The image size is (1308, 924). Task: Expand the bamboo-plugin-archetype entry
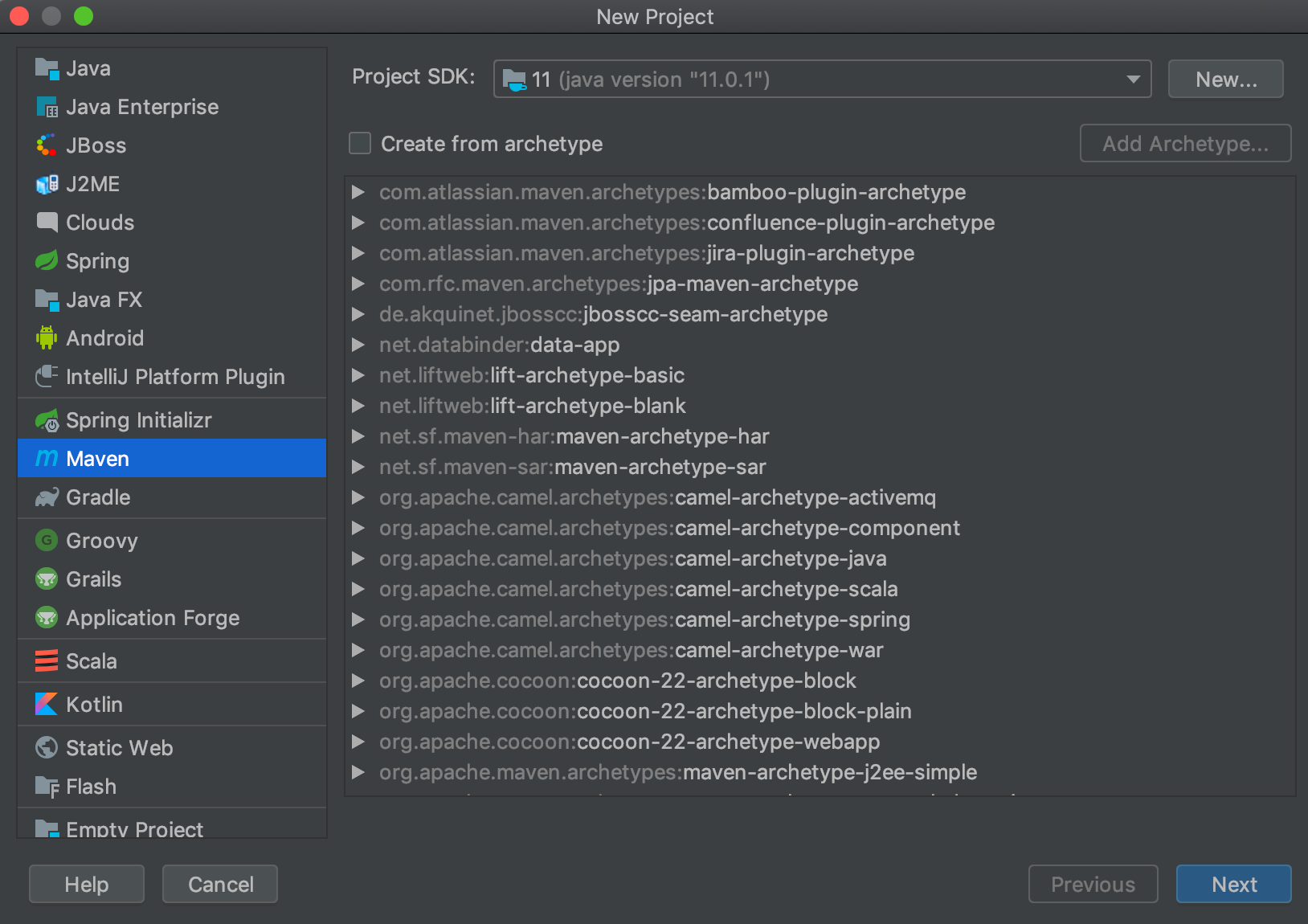pos(359,192)
